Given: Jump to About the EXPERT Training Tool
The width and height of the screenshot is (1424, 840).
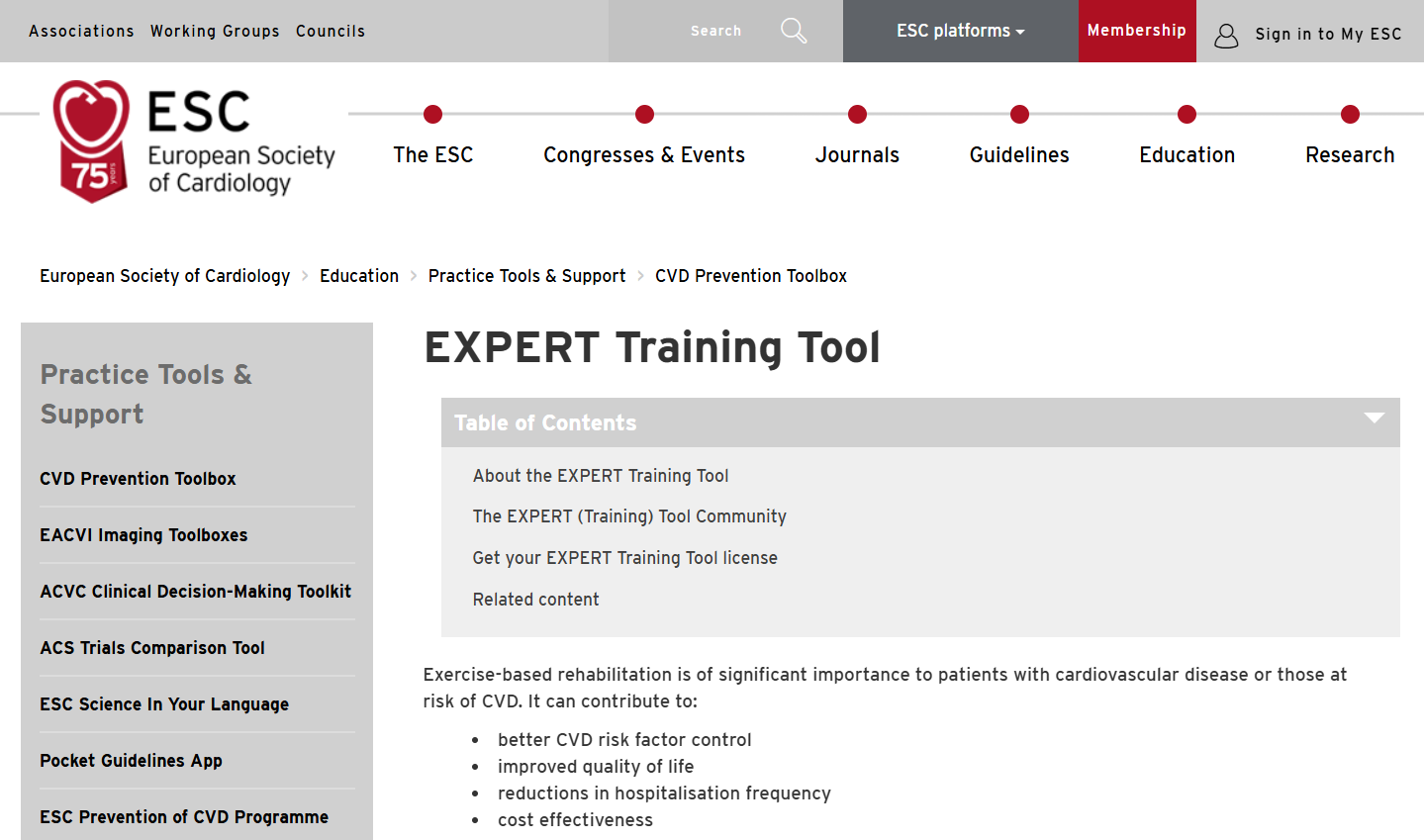Looking at the screenshot, I should 600,476.
